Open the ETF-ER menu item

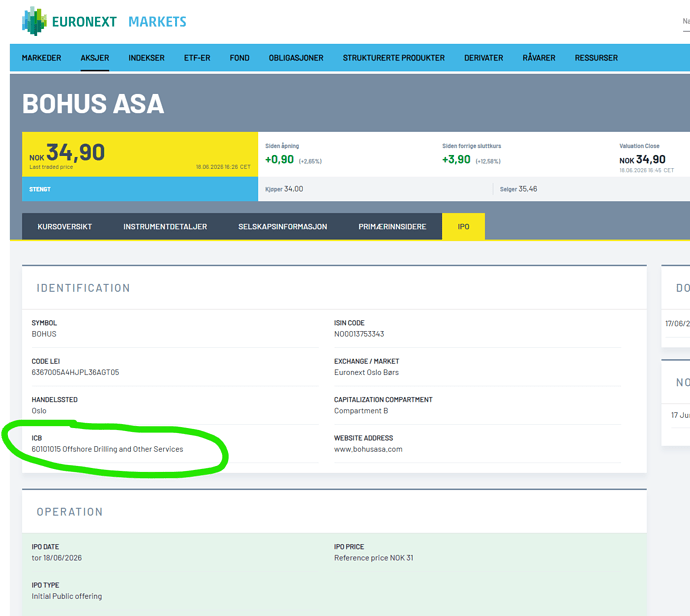click(197, 58)
